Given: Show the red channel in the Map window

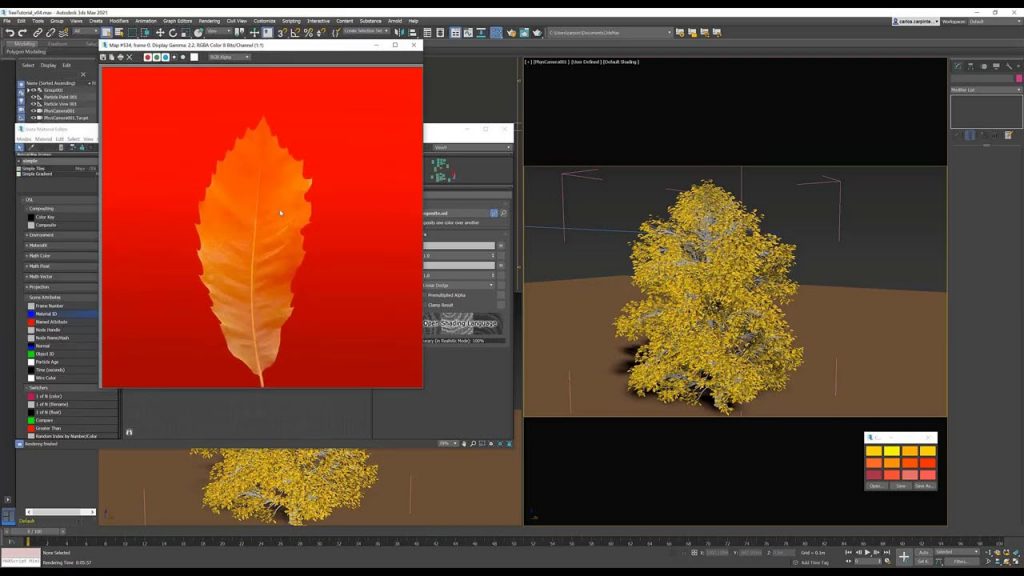Looking at the screenshot, I should pos(147,58).
